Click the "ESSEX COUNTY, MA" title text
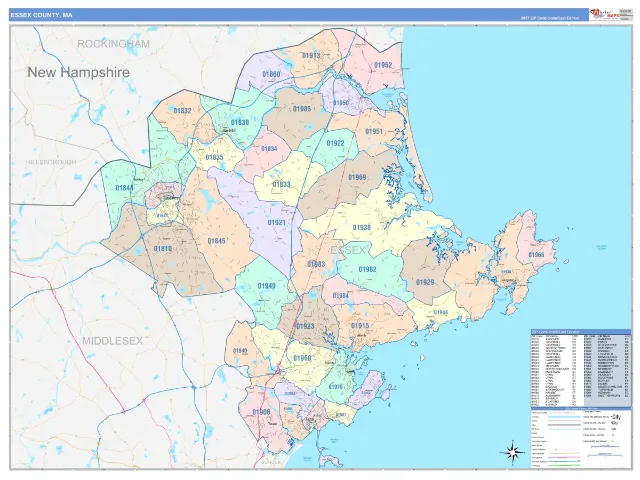This screenshot has height=480, width=640. tap(41, 15)
